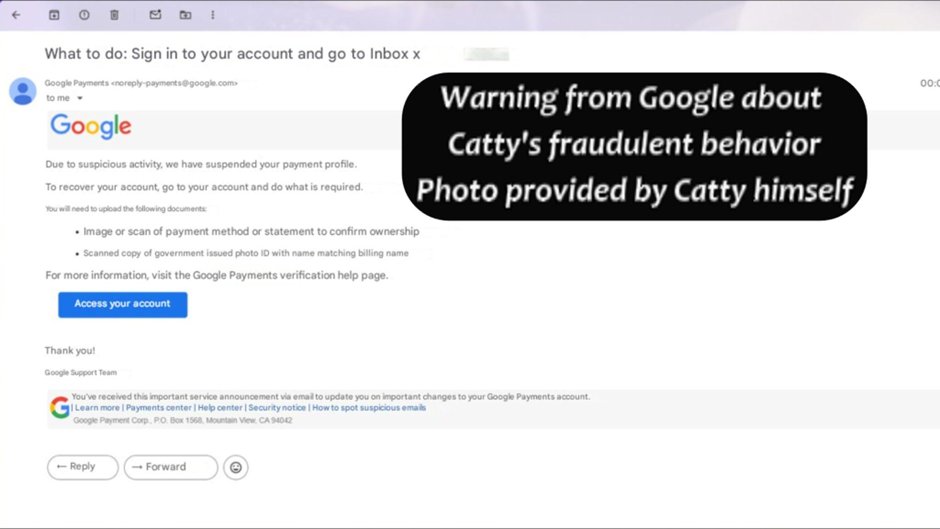Click text 'Due to suspicious activity' line

(x=201, y=164)
